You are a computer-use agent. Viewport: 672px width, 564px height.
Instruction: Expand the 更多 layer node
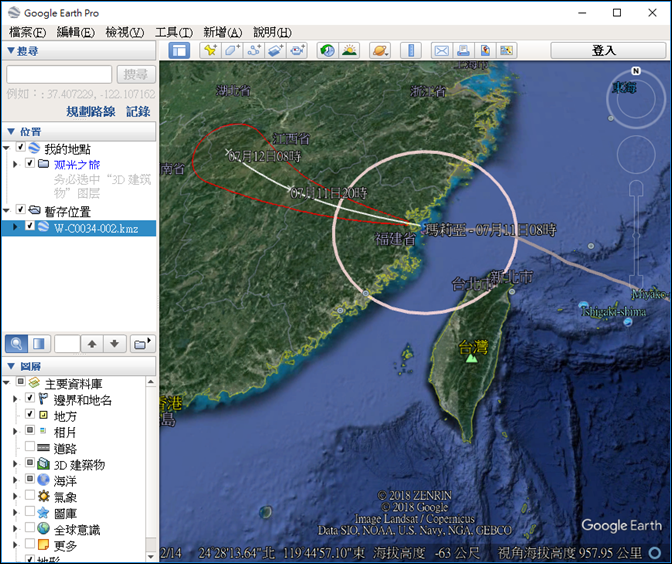15,545
